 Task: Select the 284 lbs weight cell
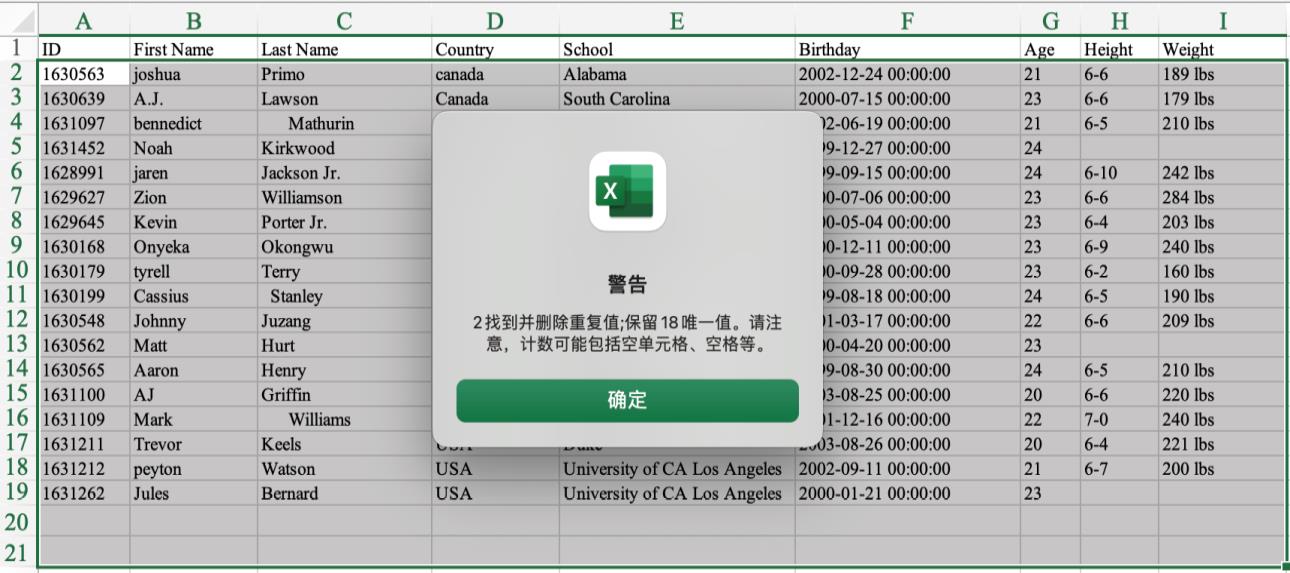1222,198
